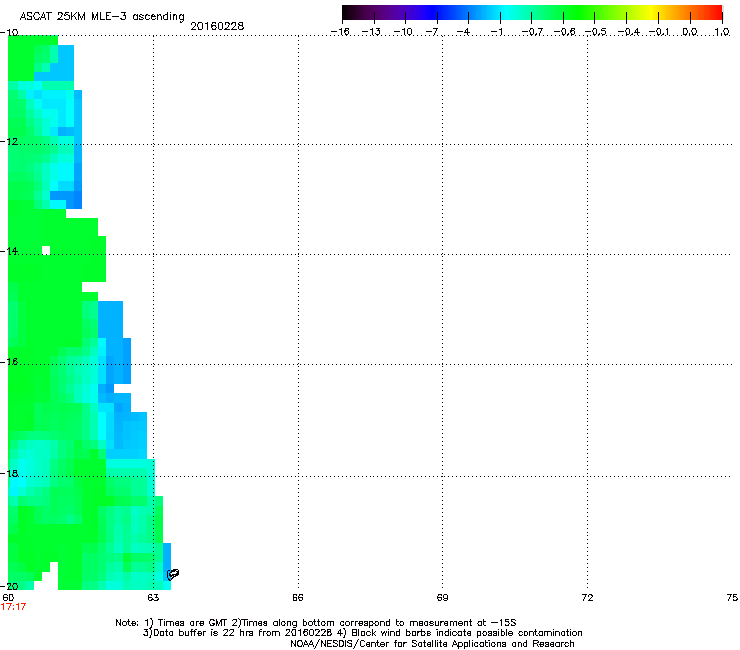
Task: Click the longitude axis label '63'
Action: tap(153, 598)
